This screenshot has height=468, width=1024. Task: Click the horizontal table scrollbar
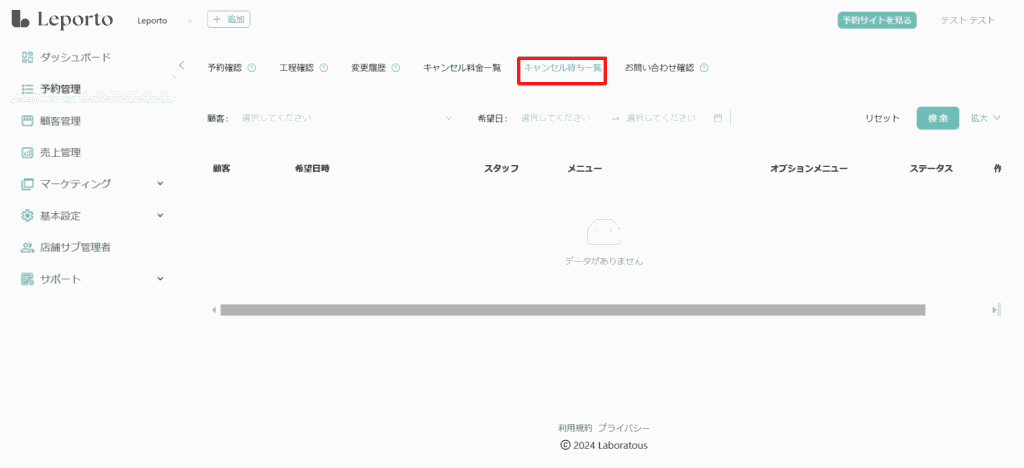[572, 310]
